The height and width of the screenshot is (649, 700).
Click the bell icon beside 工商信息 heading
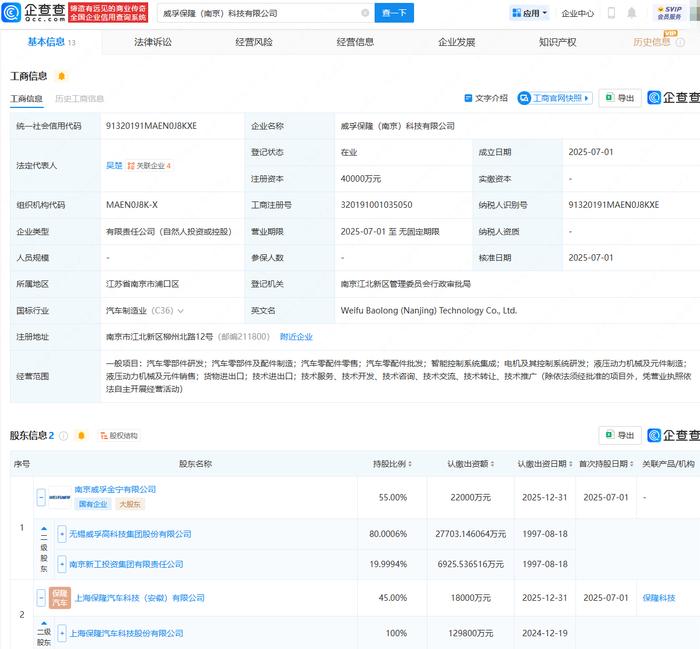tap(62, 76)
